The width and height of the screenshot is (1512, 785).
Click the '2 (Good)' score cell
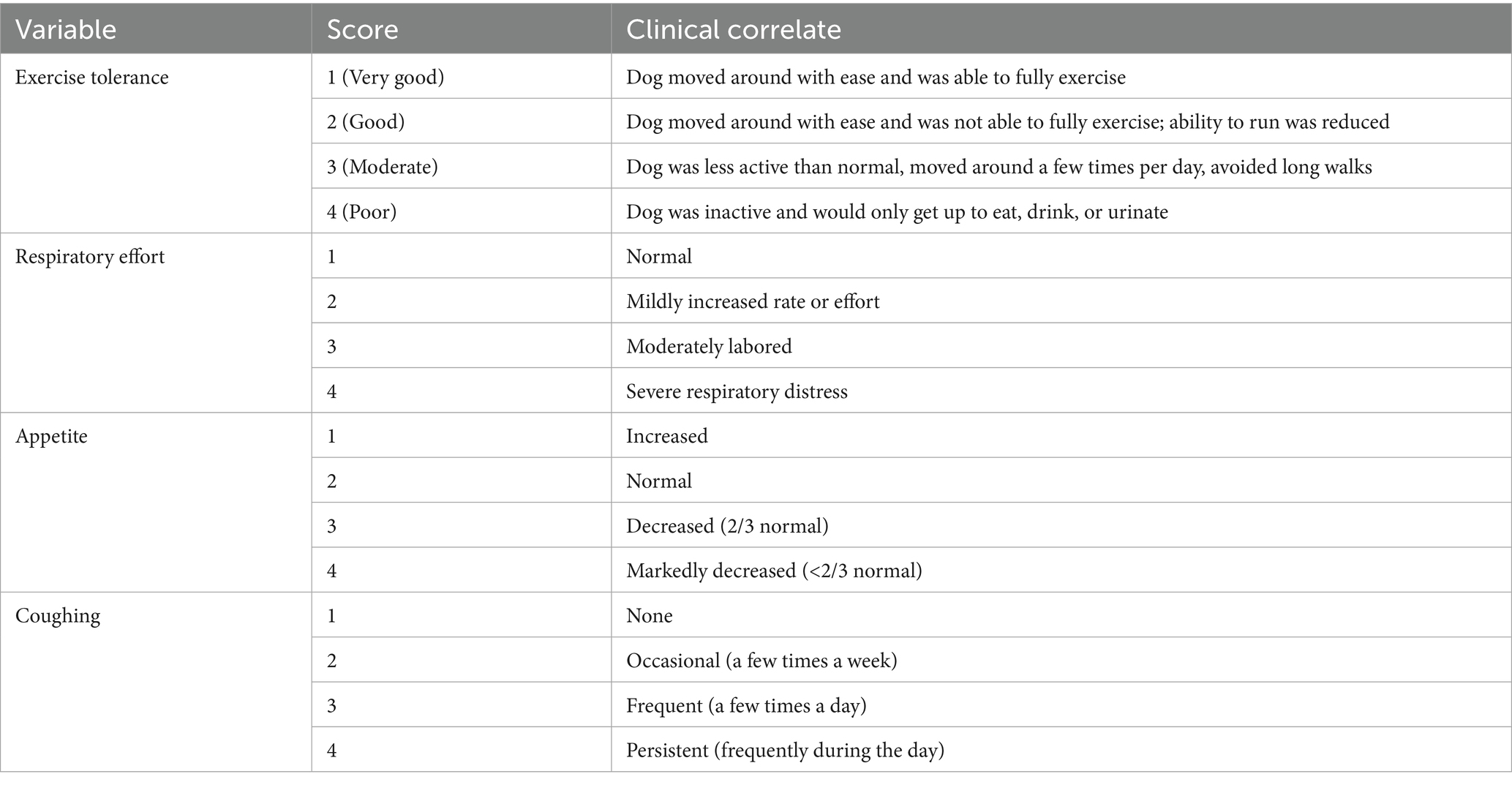point(366,121)
